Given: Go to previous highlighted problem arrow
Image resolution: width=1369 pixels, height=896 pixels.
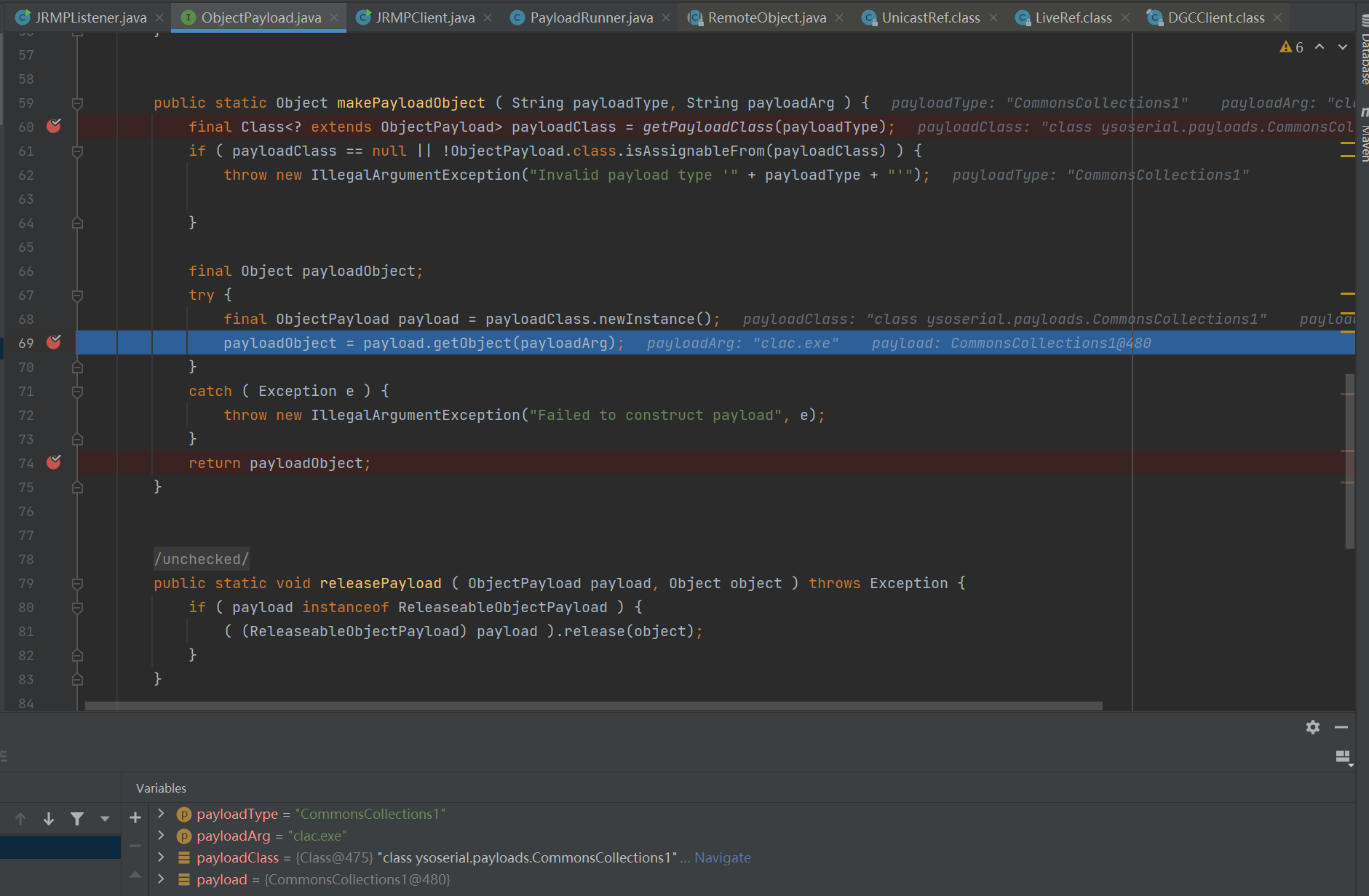Looking at the screenshot, I should [1320, 47].
